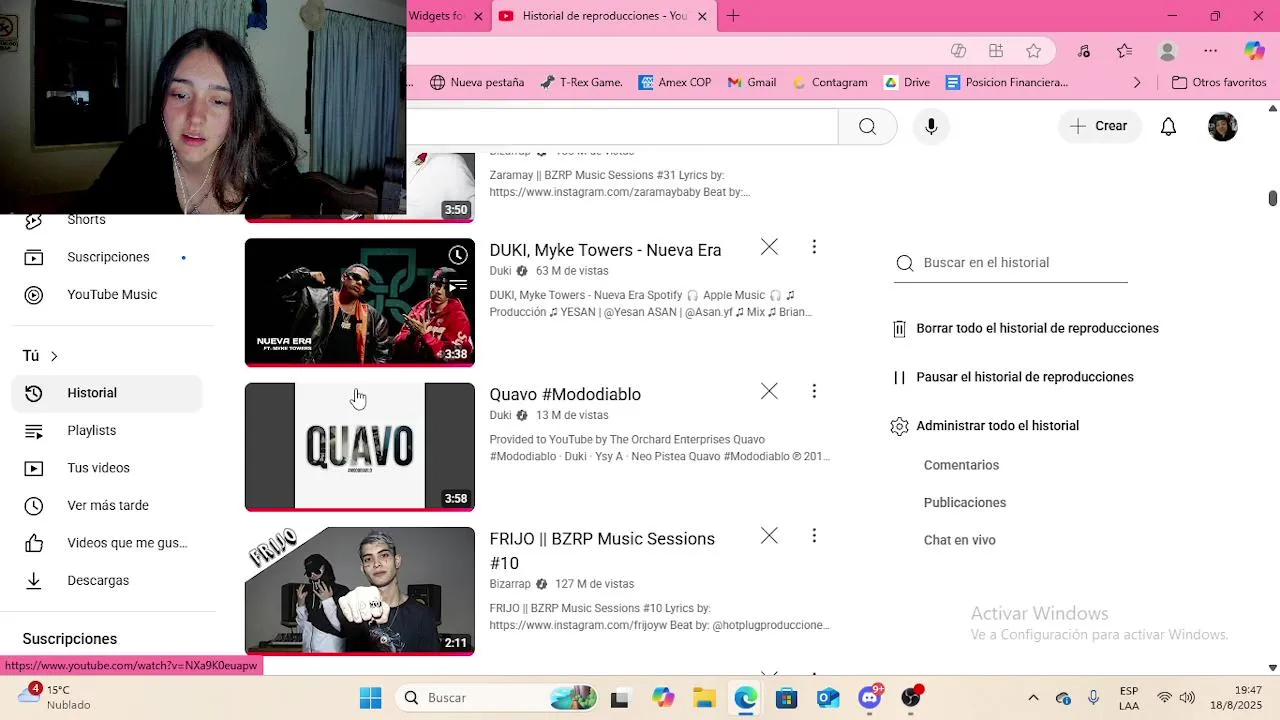Viewport: 1280px width, 720px height.
Task: Show hidden system tray icons chevron
Action: tap(1033, 698)
